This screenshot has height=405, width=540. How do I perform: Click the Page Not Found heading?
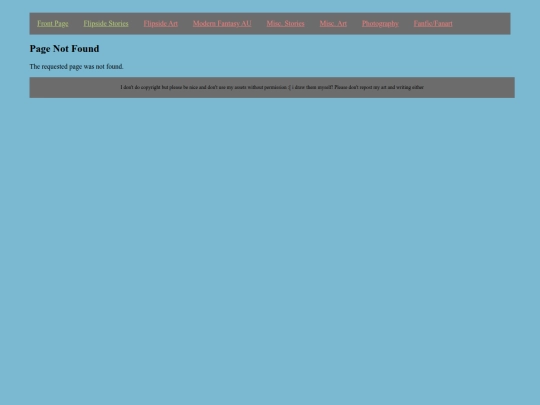pyautogui.click(x=64, y=49)
